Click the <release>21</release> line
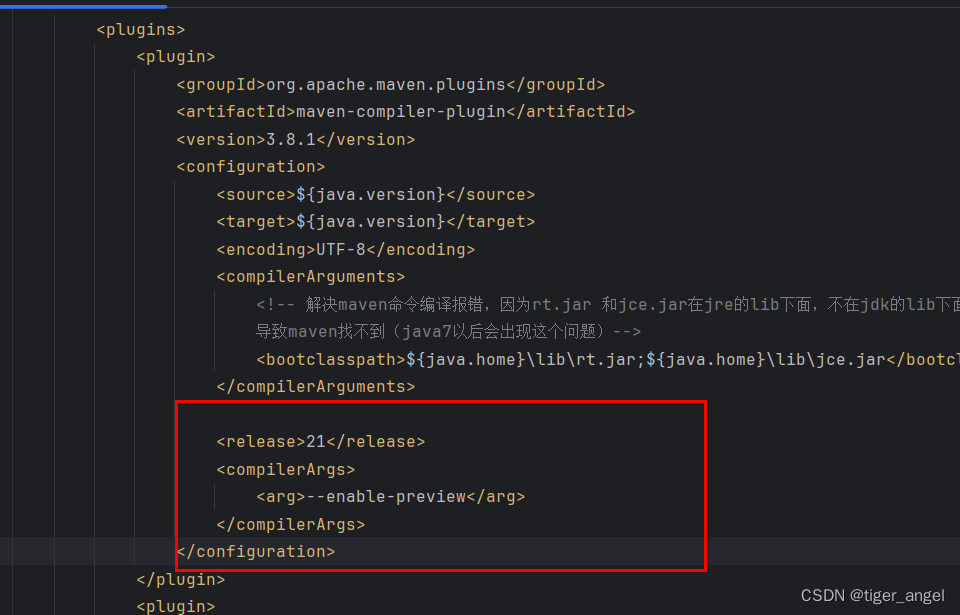 [321, 442]
